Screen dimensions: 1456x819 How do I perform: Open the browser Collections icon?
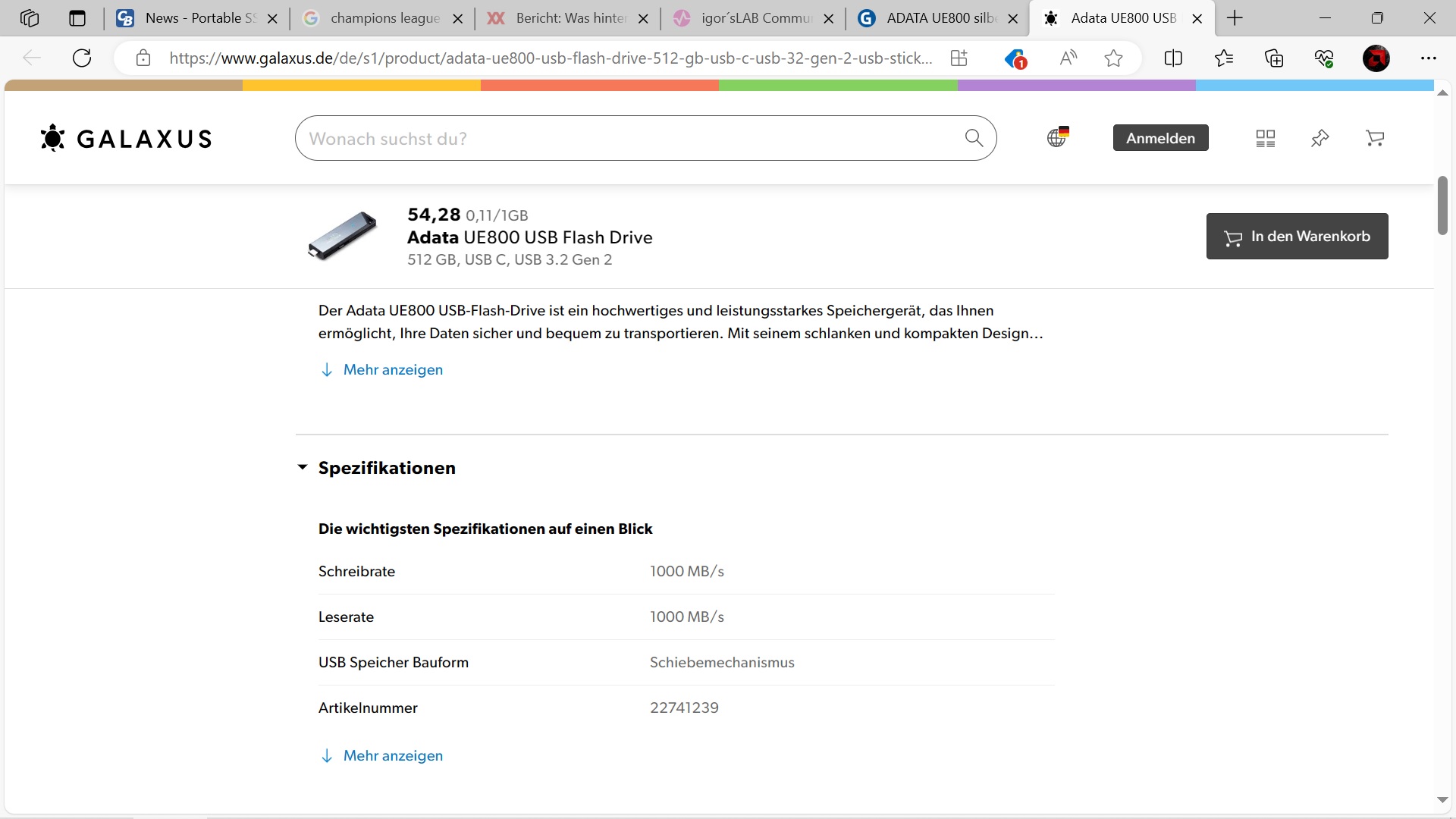(x=1274, y=58)
